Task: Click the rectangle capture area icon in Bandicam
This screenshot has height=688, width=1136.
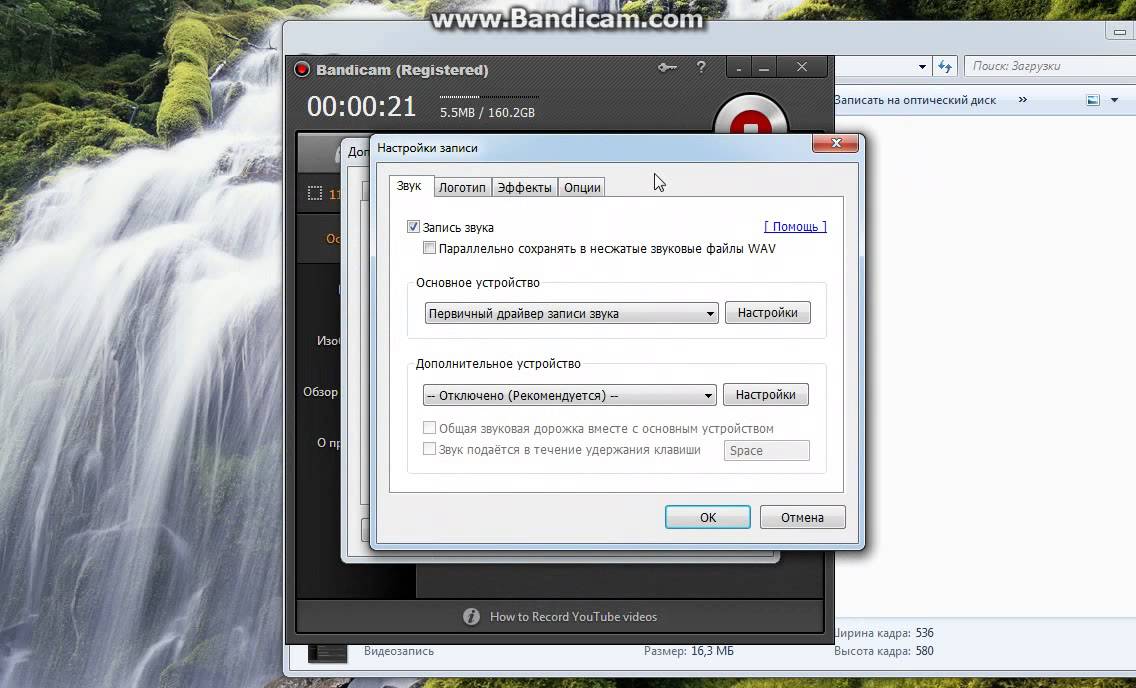Action: coord(314,193)
